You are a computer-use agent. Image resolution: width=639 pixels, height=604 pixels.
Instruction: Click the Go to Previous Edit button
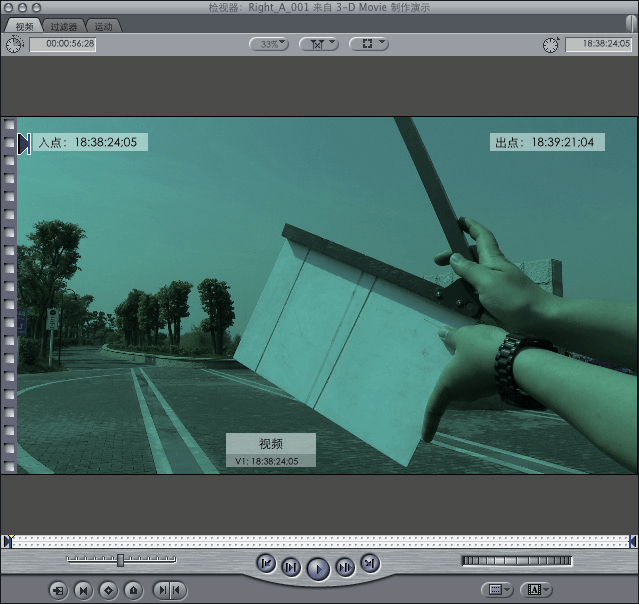pyautogui.click(x=266, y=563)
